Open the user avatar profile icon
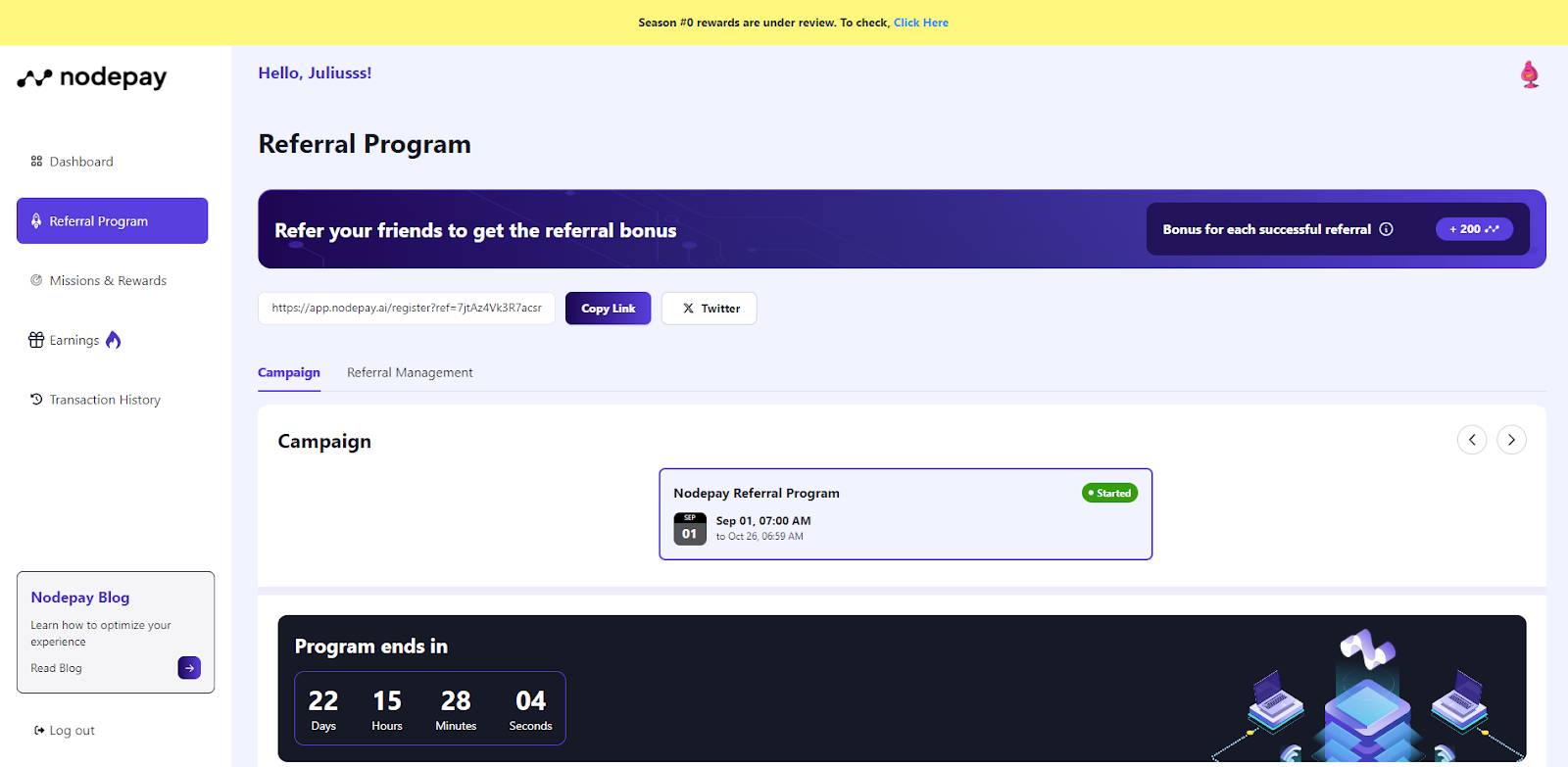1568x767 pixels. tap(1530, 74)
